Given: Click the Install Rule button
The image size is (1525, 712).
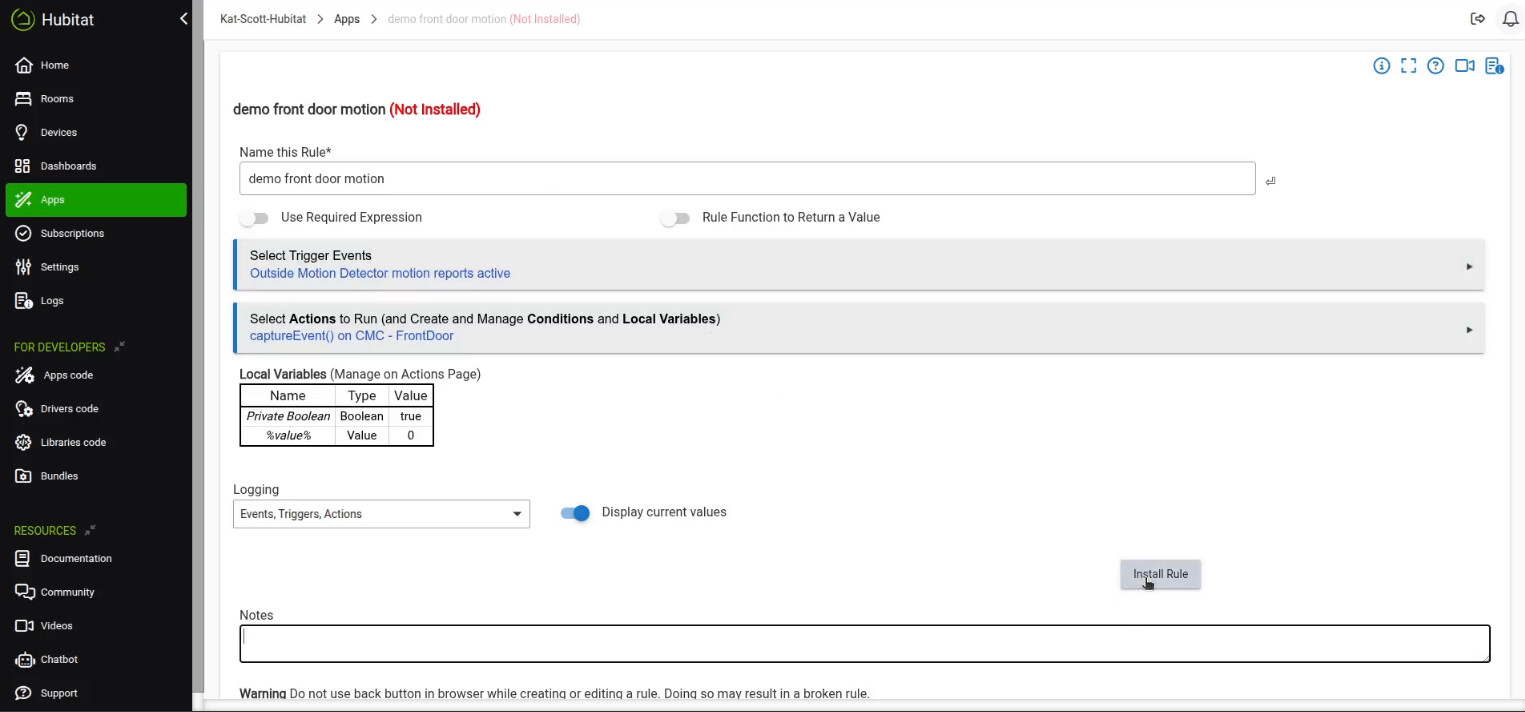Looking at the screenshot, I should click(1160, 574).
